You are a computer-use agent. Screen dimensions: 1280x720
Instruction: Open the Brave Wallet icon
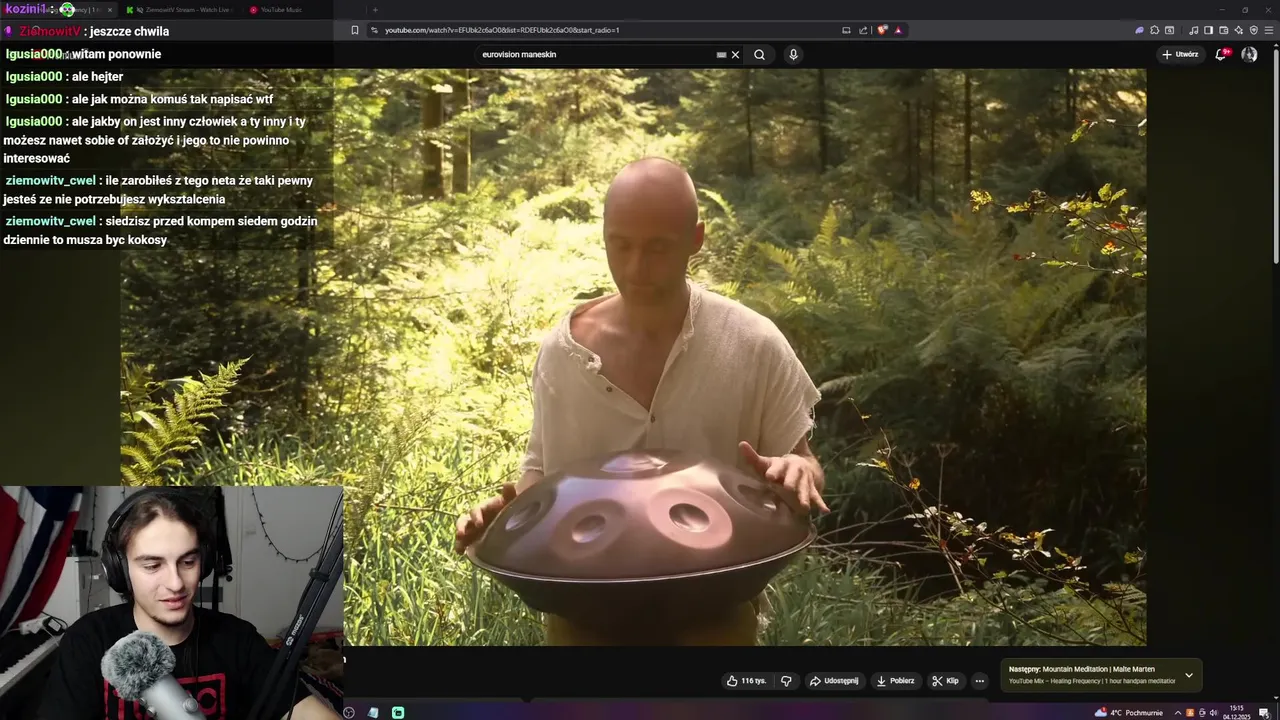1224,30
